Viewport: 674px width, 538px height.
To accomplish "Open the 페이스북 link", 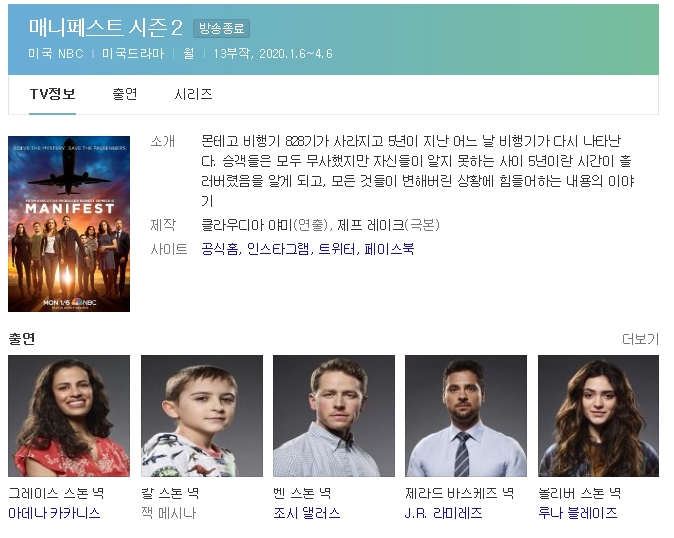I will coord(389,249).
